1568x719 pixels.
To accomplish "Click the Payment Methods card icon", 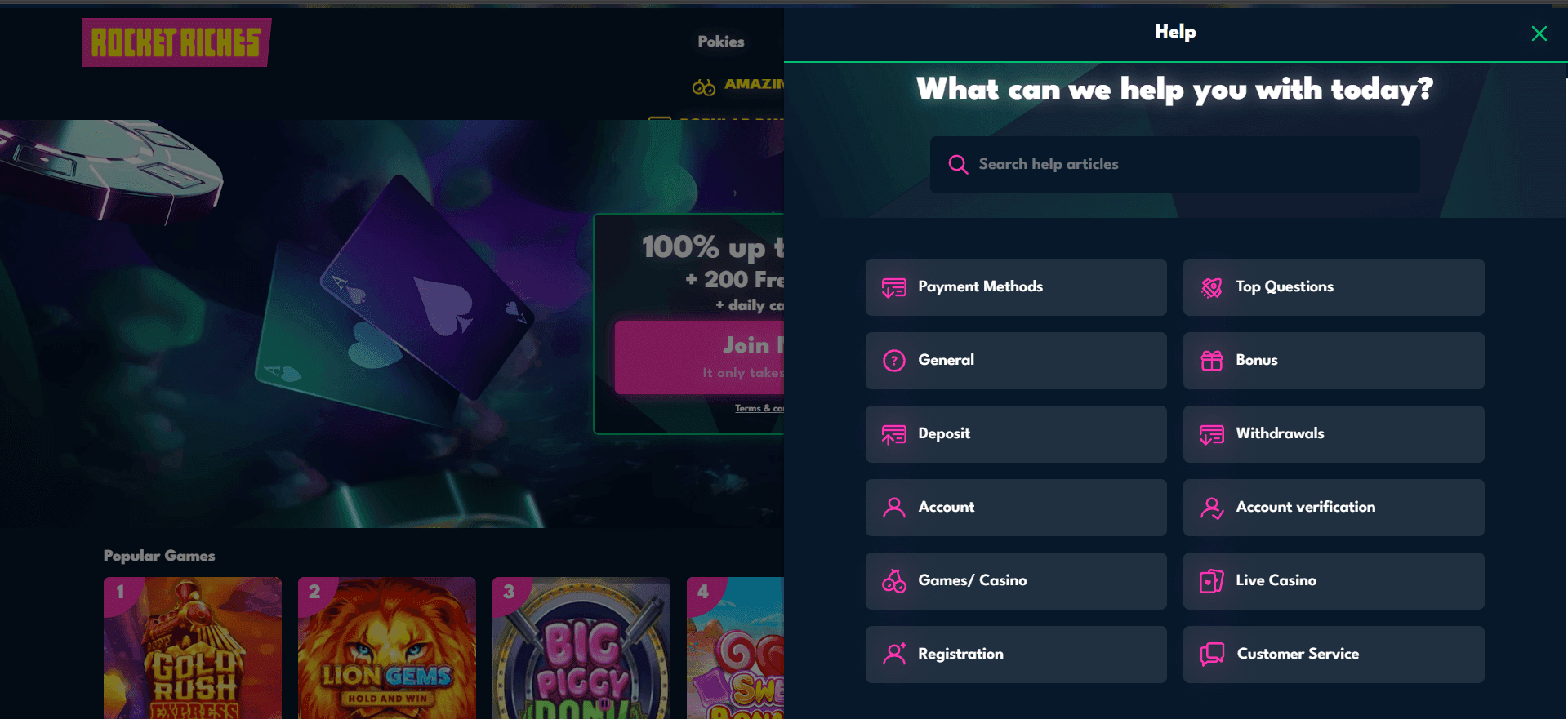I will [x=893, y=287].
